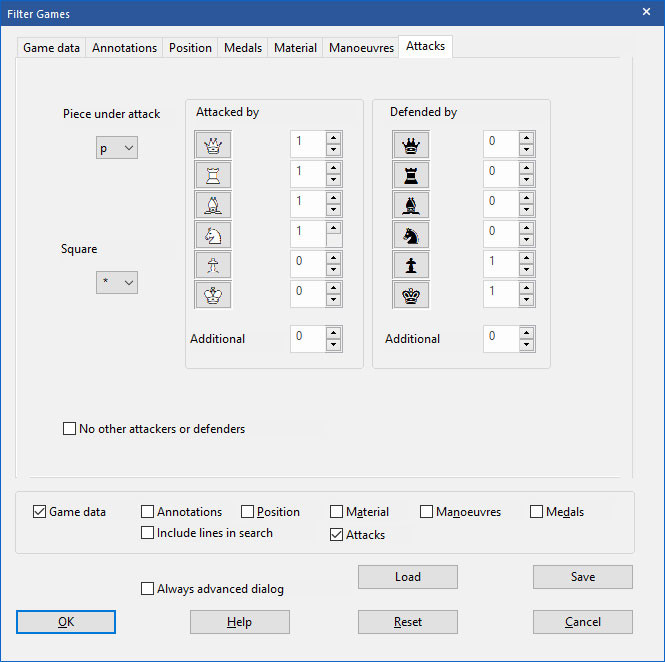Uncheck the Attacks filter checkbox

point(337,535)
